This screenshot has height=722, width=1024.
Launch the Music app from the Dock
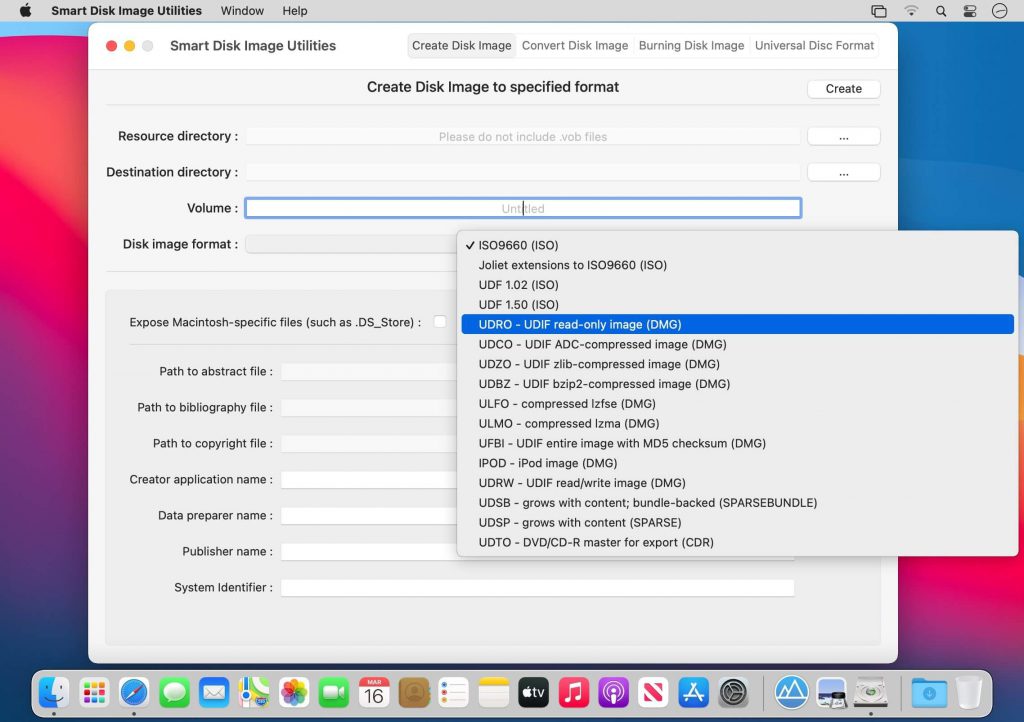click(573, 691)
